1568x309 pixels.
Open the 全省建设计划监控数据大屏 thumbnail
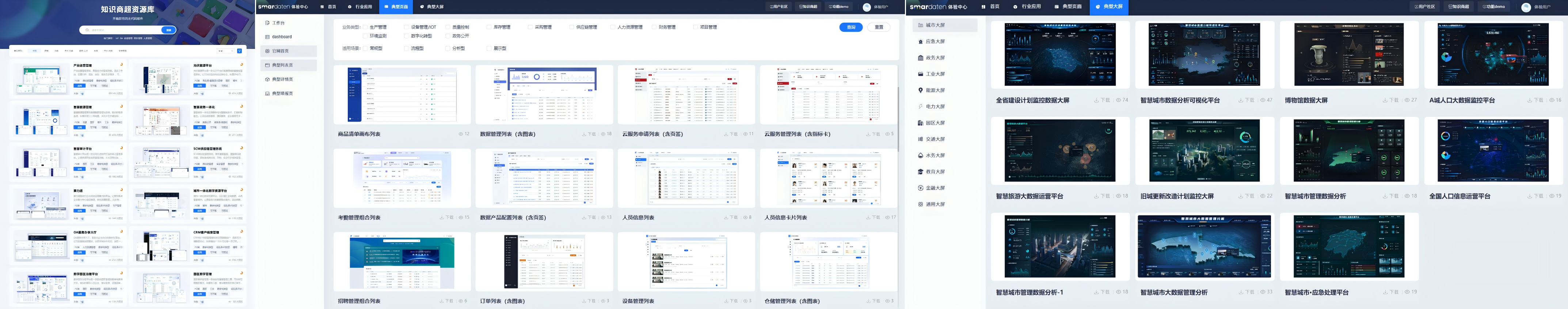coord(1060,55)
